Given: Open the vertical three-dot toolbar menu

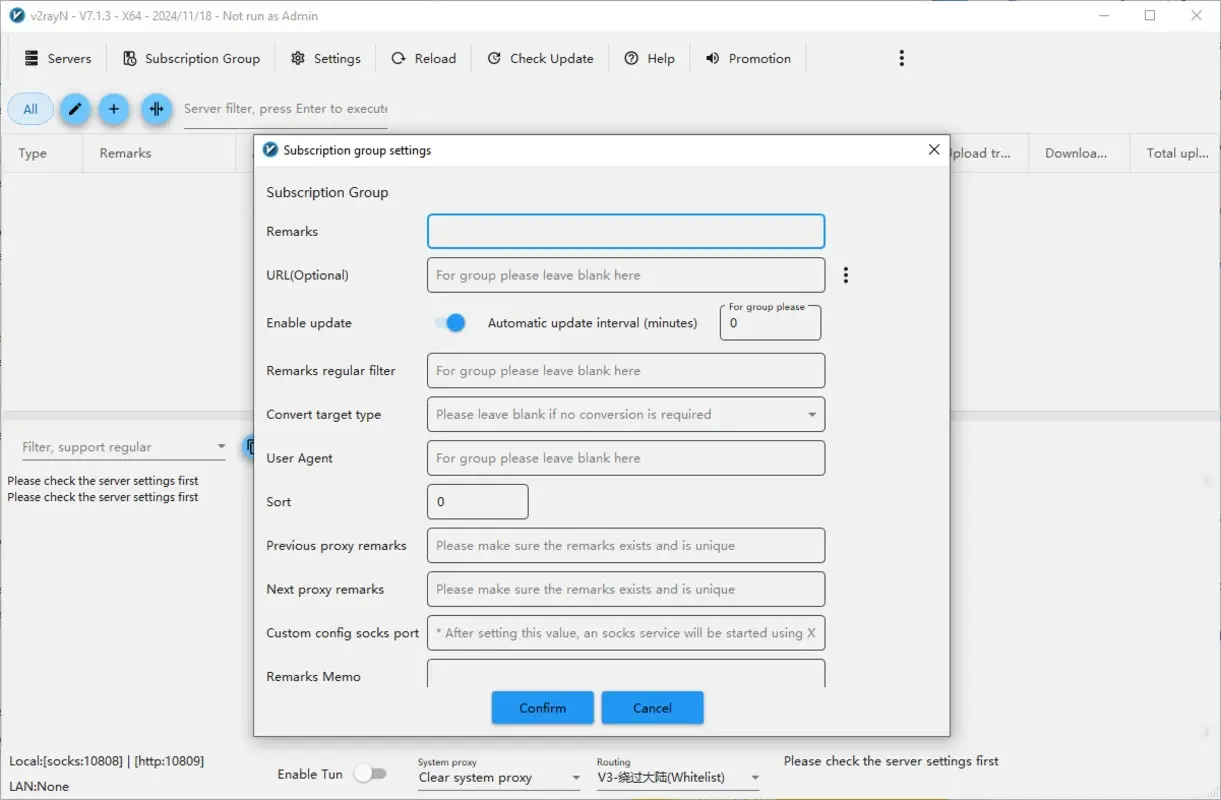Looking at the screenshot, I should pyautogui.click(x=901, y=58).
